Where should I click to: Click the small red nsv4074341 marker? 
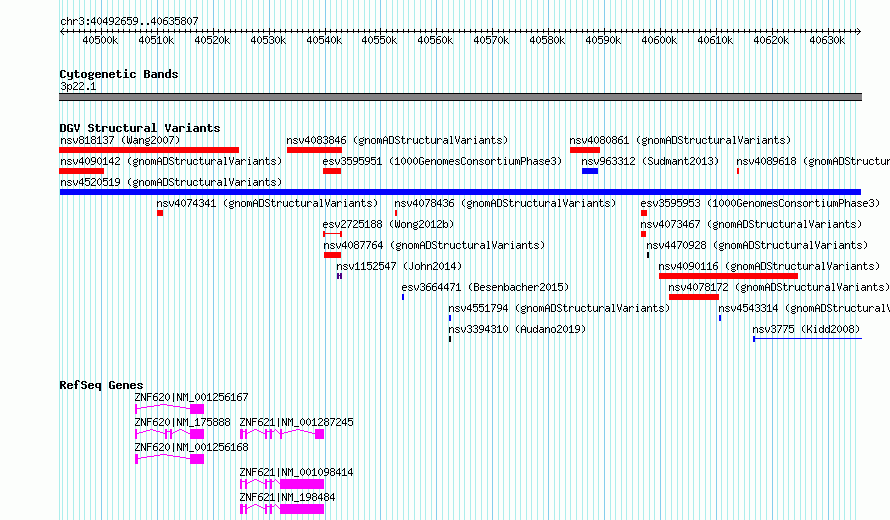click(160, 213)
